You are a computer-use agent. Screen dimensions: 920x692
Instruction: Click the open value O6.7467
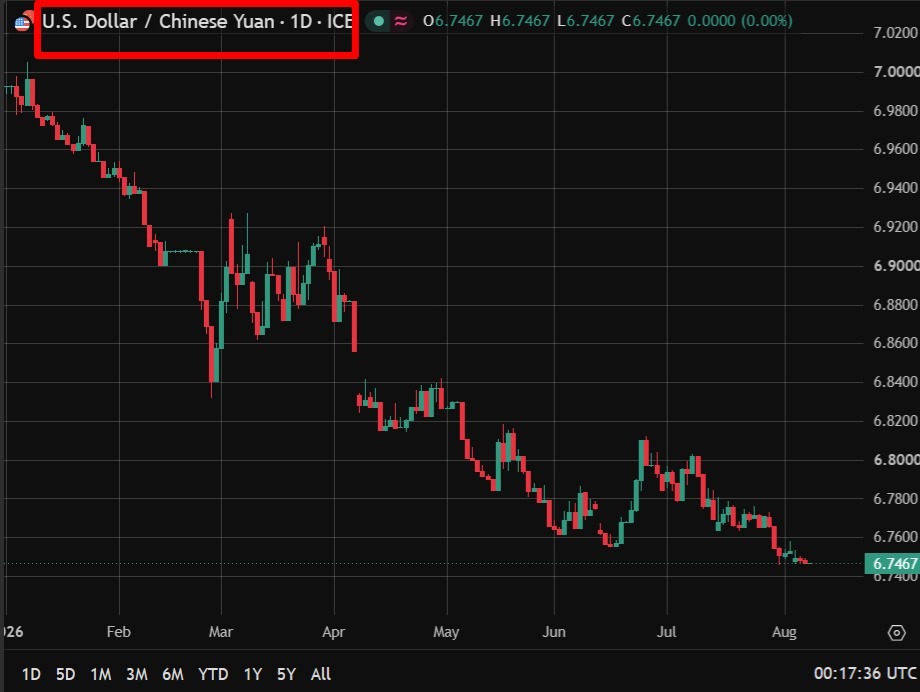click(452, 21)
